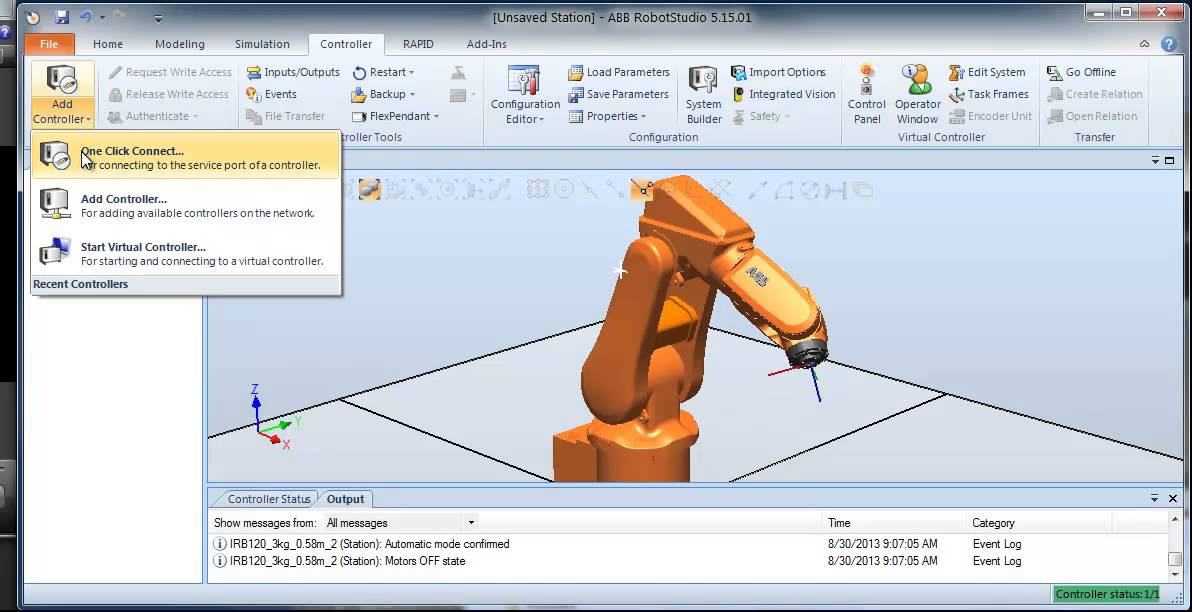Open RobotStudio help question mark icon
The image size is (1192, 612).
(x=1169, y=44)
